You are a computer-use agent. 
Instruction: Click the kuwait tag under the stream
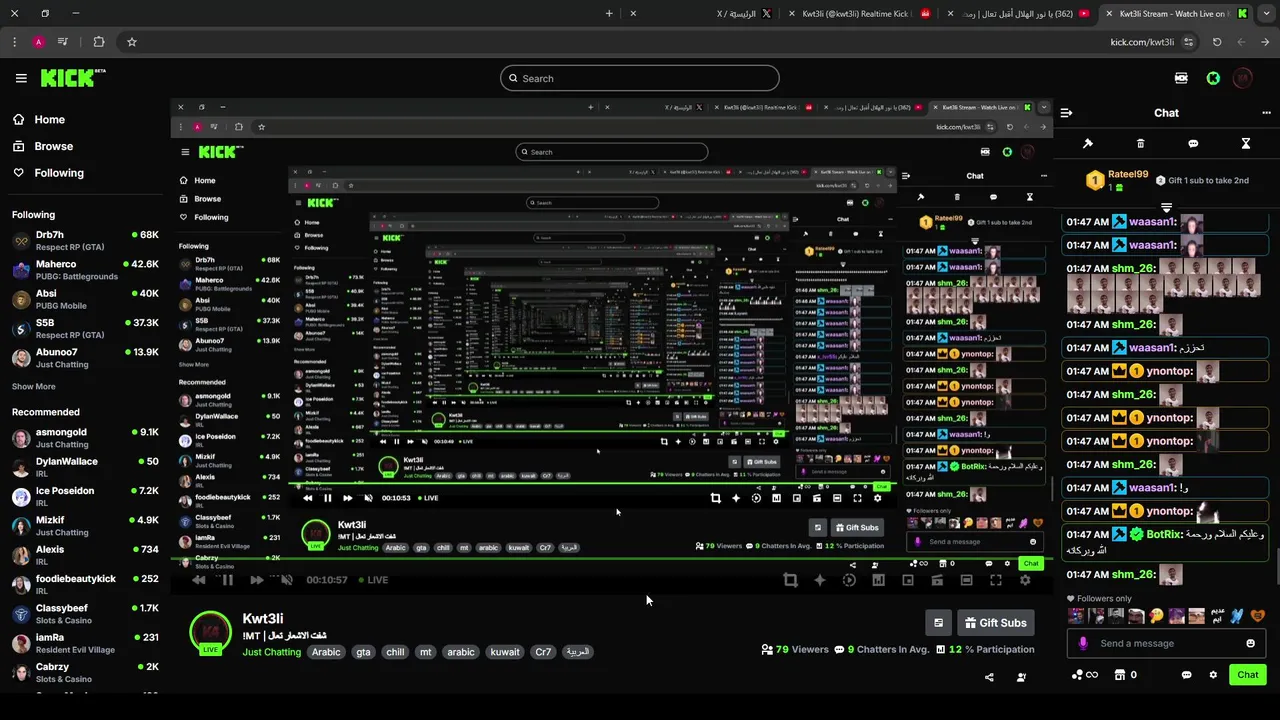[505, 652]
